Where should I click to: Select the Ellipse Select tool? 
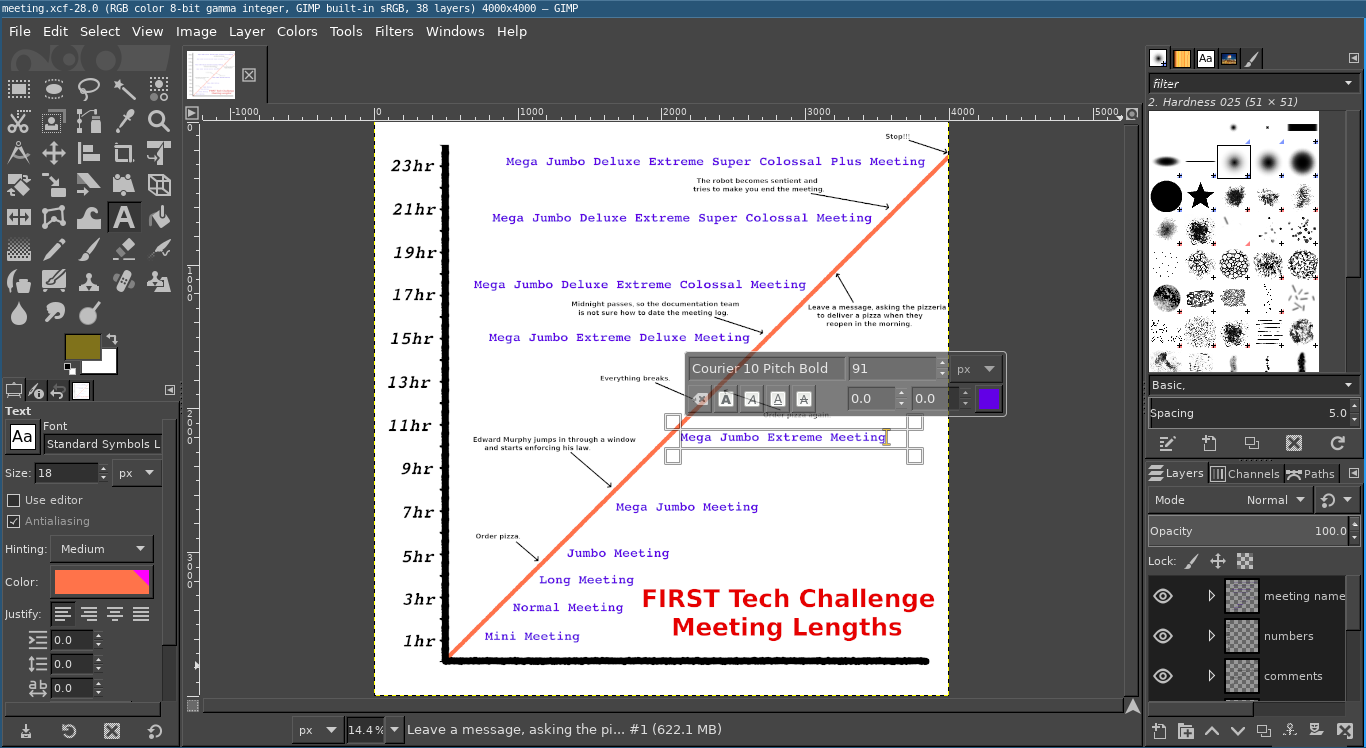pos(54,89)
